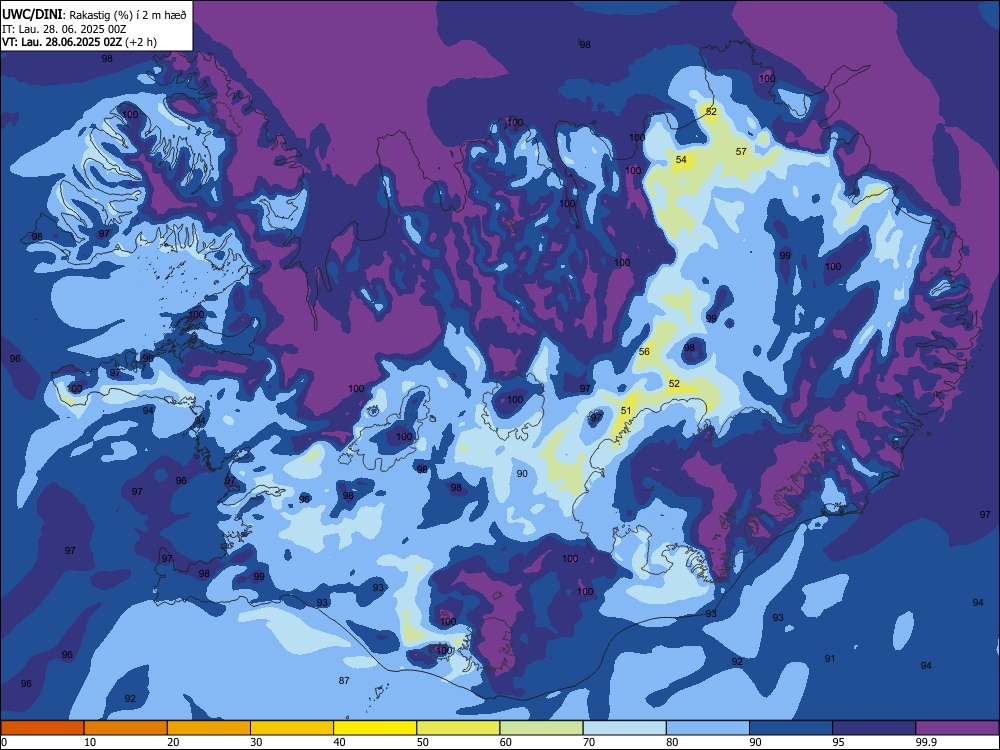Click the legend scale label 99.9
This screenshot has height=750, width=1000.
pyautogui.click(x=925, y=742)
